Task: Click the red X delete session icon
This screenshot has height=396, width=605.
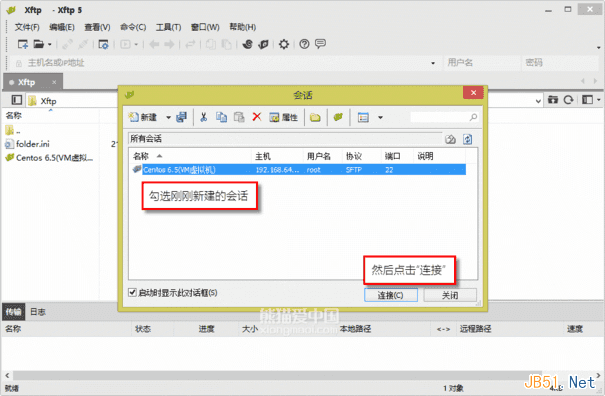Action: click(257, 117)
